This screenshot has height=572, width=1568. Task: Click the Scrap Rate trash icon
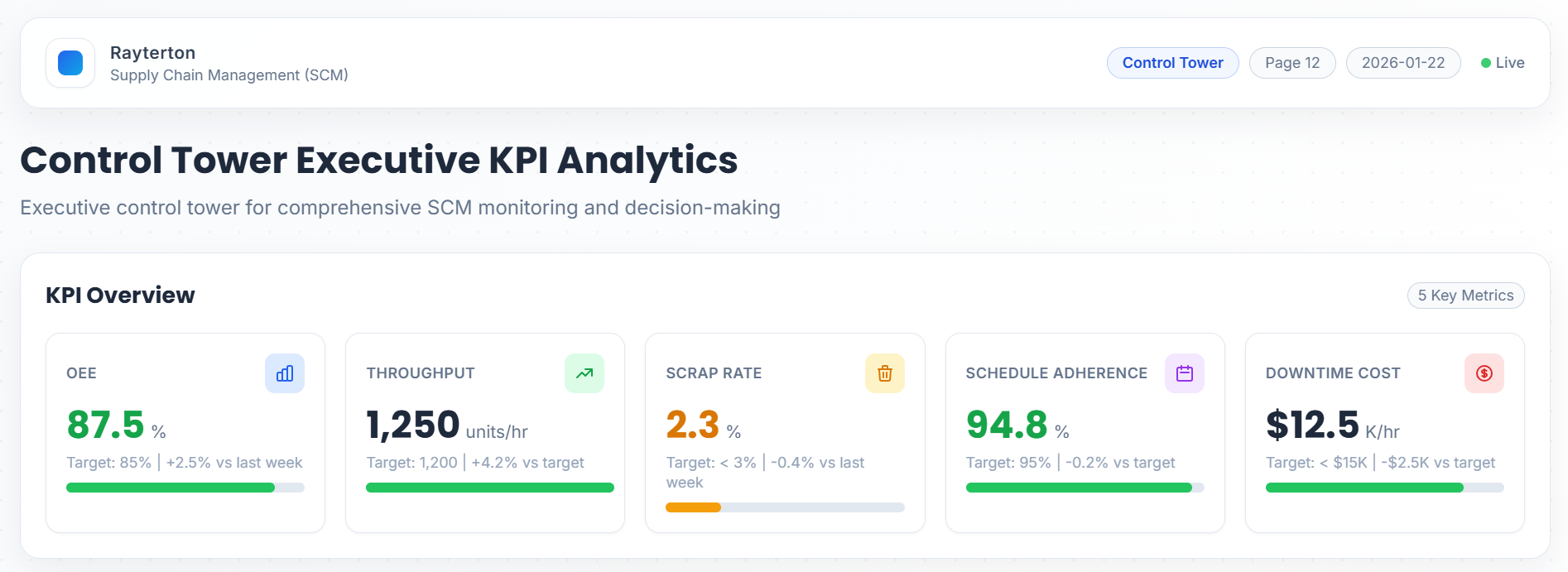(885, 373)
